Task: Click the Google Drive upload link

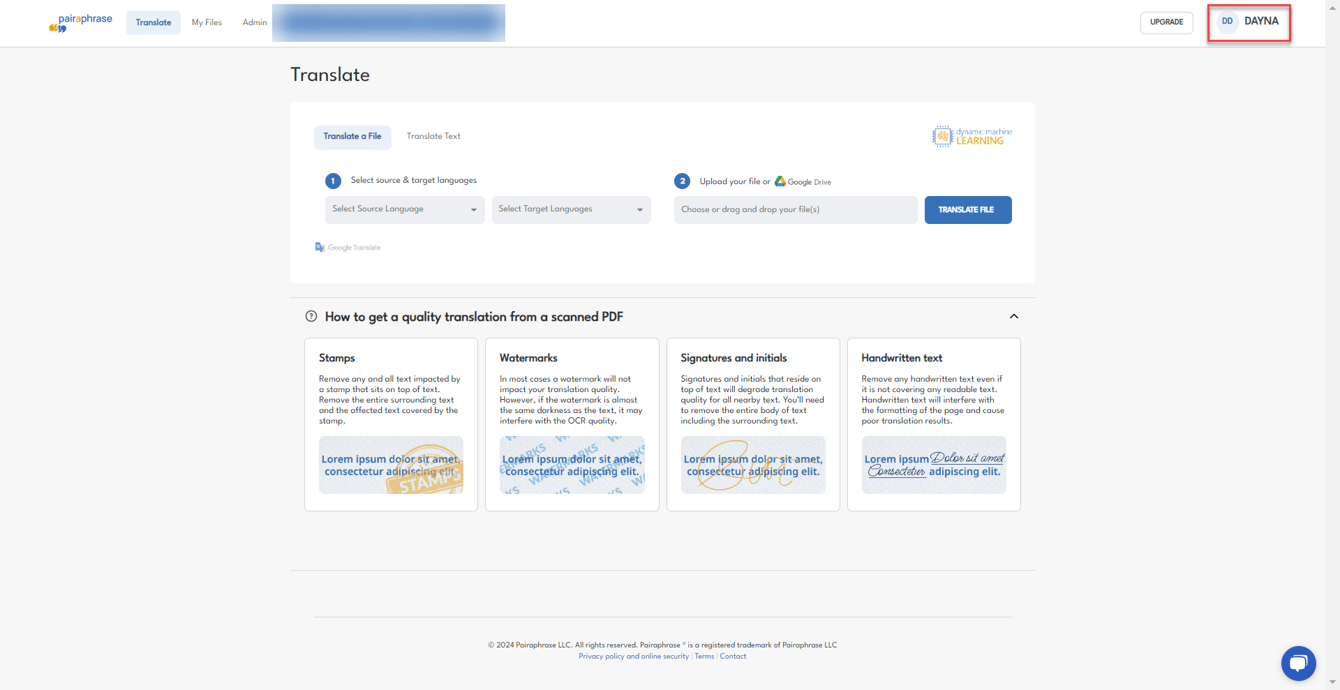Action: coord(803,182)
